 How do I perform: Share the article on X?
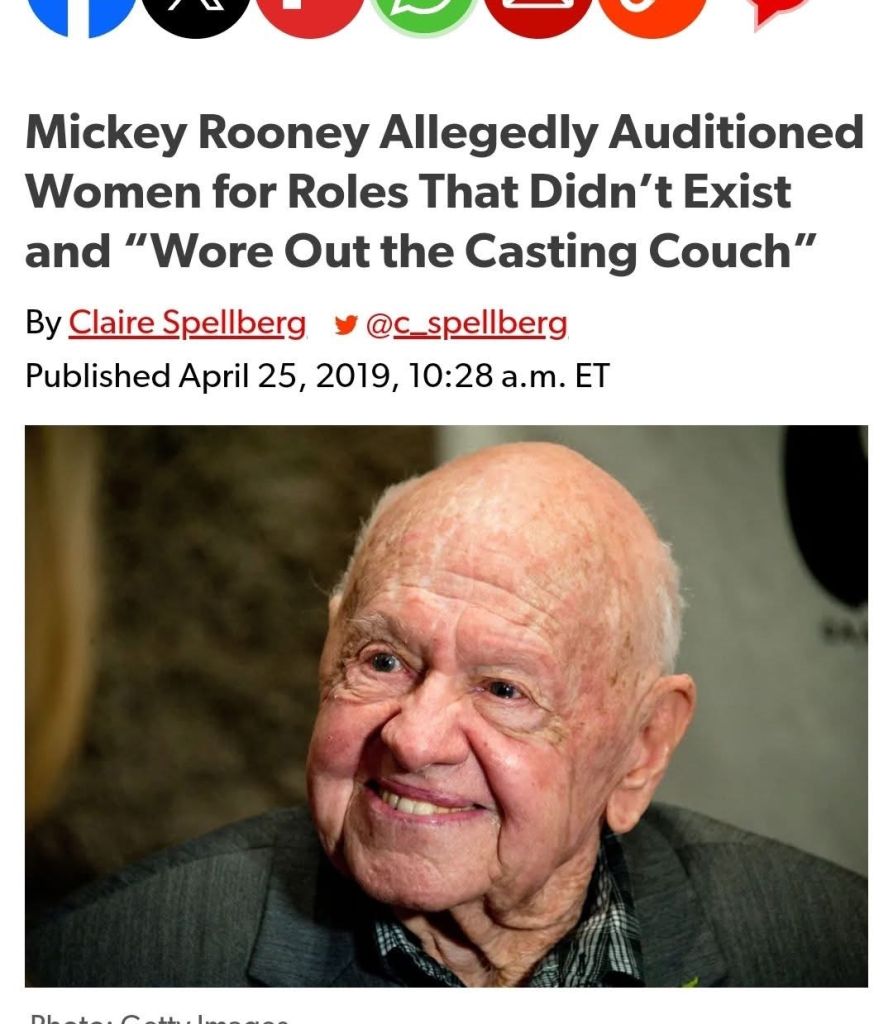(x=196, y=10)
